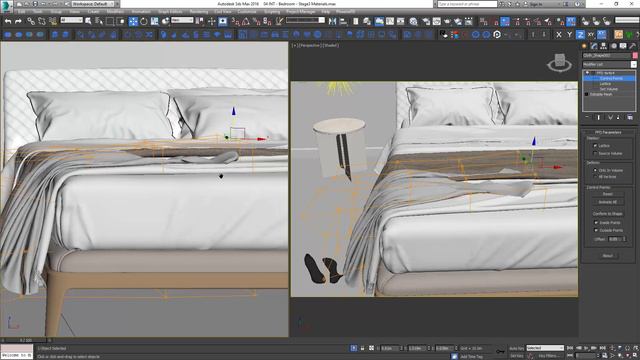
Task: Toggle the Inside Points checkbox
Action: tap(596, 223)
